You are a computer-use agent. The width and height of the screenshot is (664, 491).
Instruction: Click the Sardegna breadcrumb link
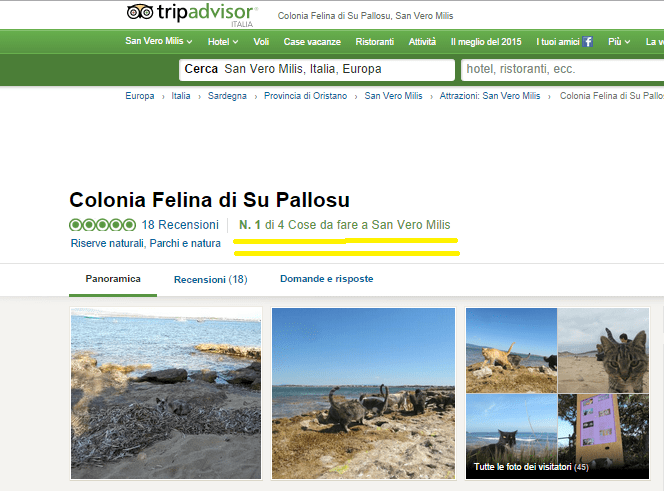227,96
